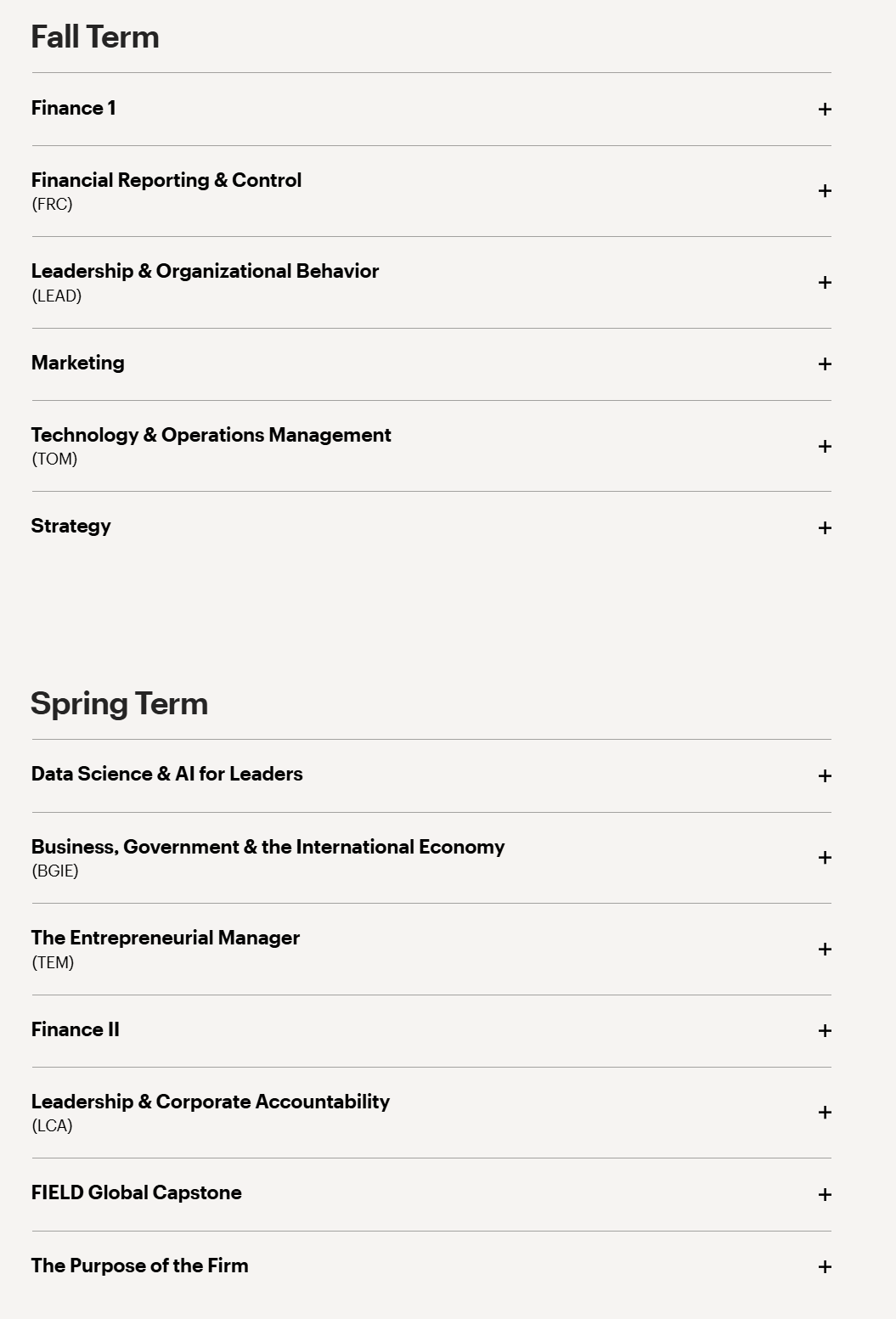The image size is (896, 1319).
Task: Click the Spring Term heading
Action: coord(120,704)
